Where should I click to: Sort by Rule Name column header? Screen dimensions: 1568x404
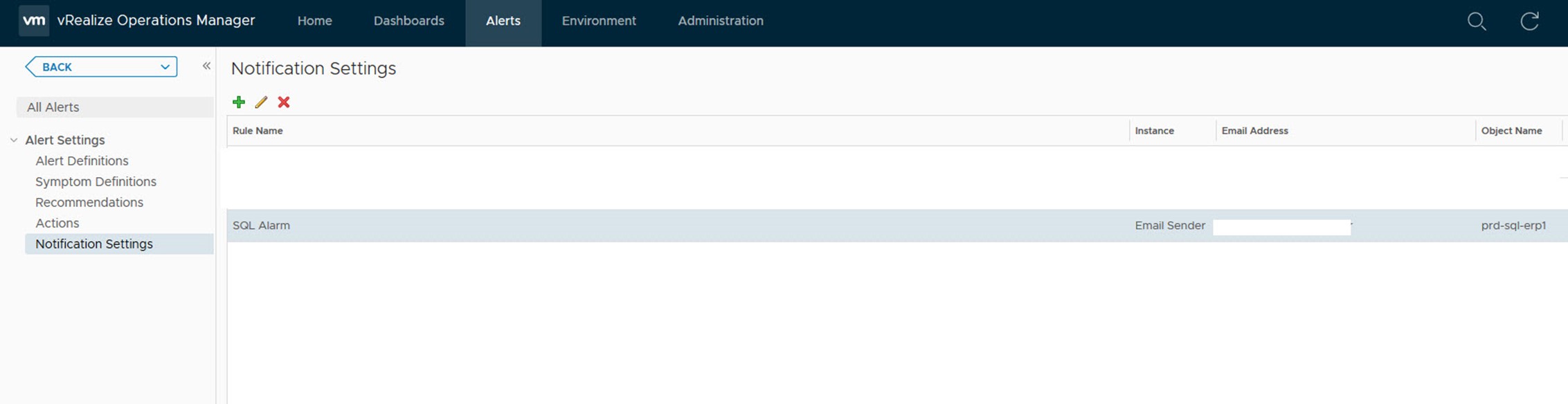coord(258,131)
